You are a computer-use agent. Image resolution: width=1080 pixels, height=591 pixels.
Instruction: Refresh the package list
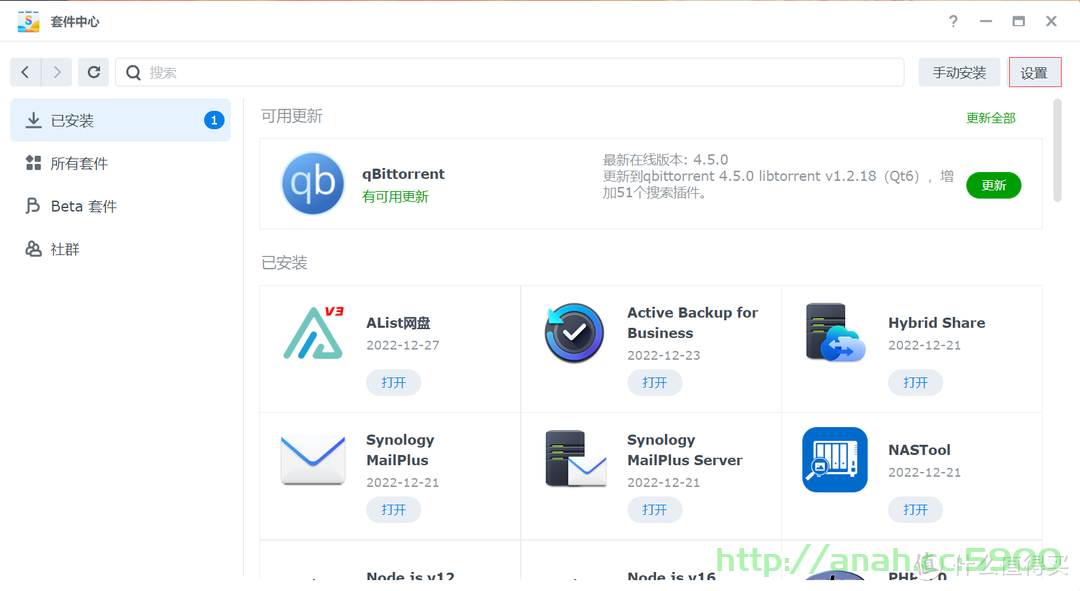click(94, 72)
